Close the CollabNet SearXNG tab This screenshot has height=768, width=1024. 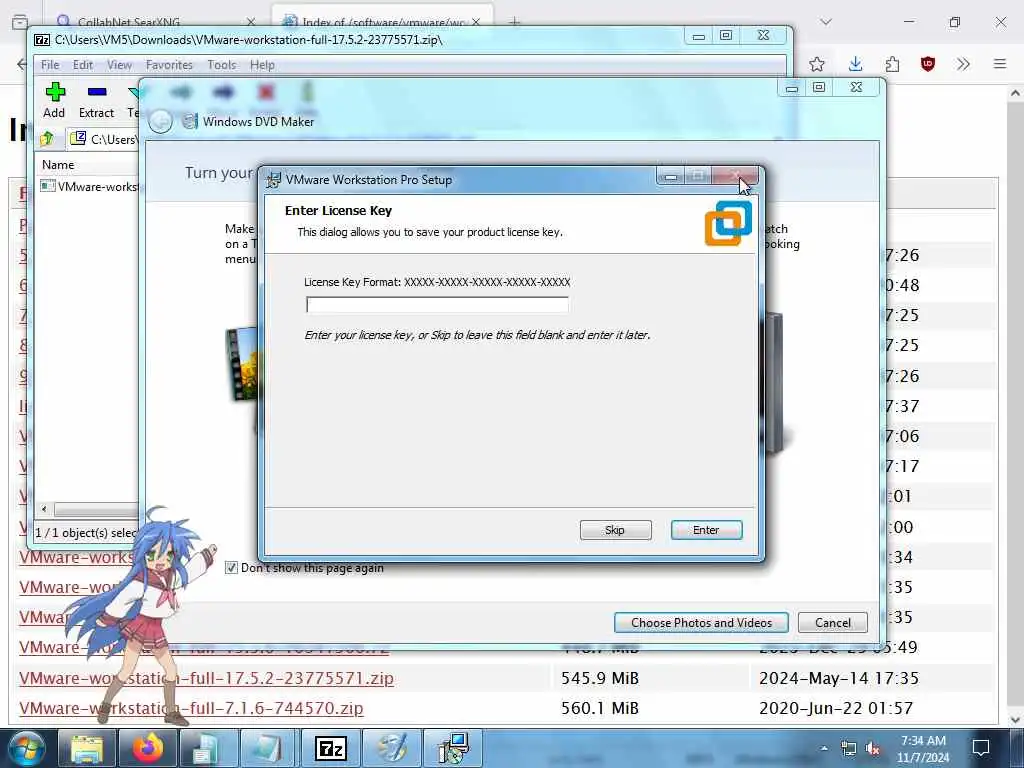(251, 22)
